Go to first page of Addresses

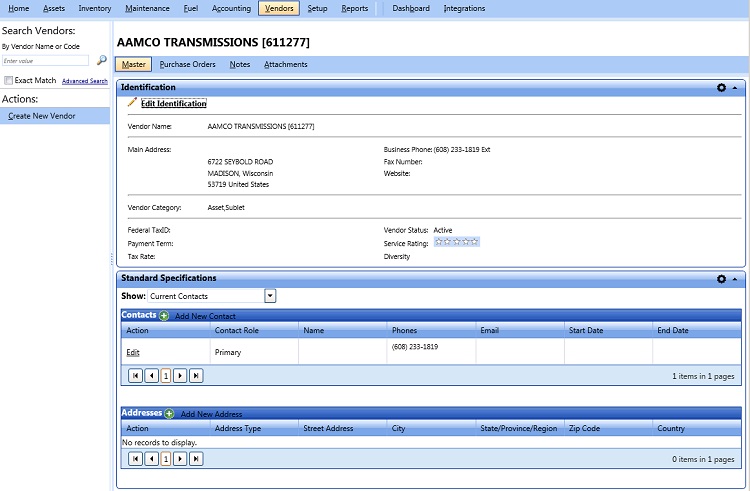point(135,459)
